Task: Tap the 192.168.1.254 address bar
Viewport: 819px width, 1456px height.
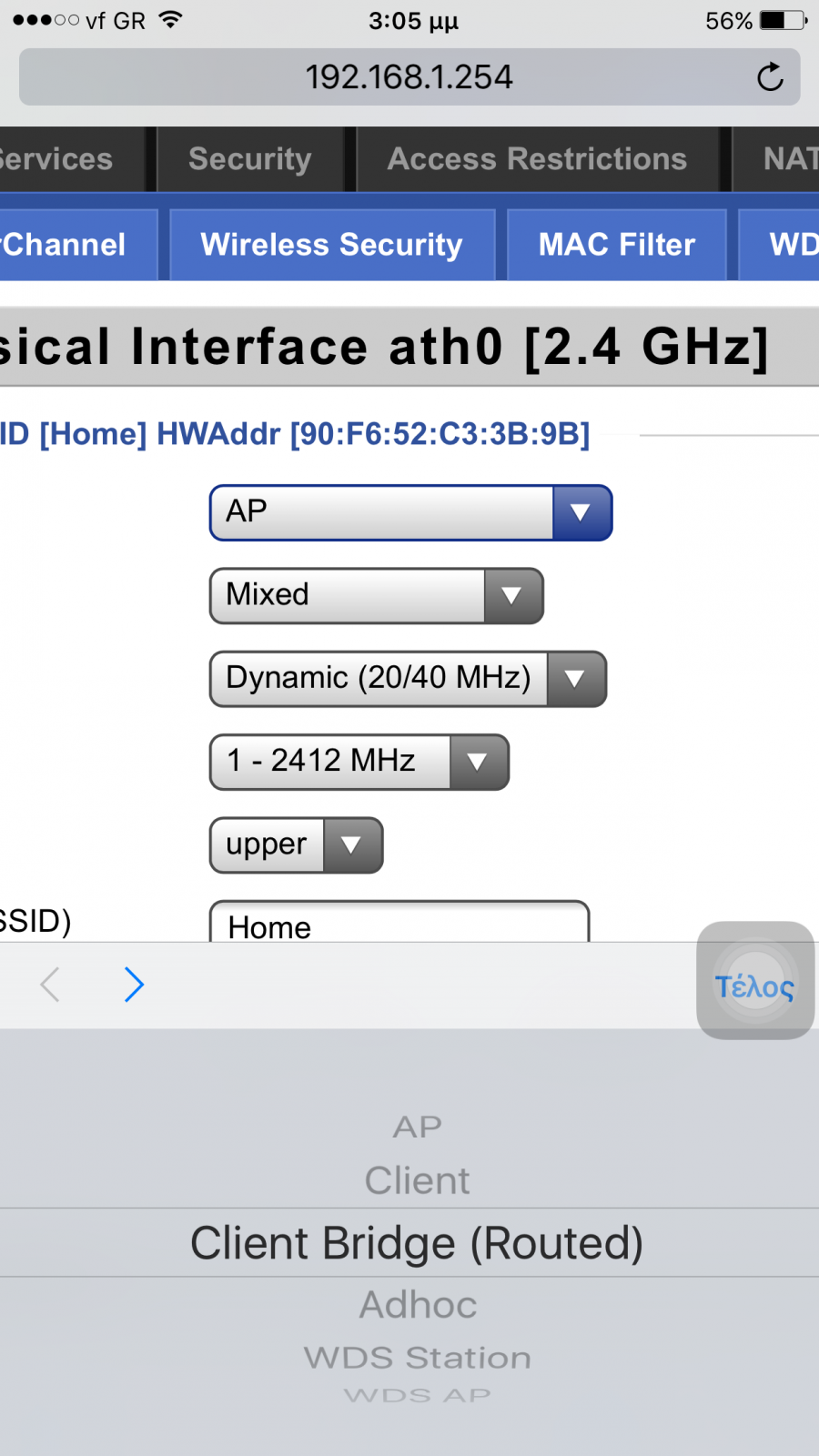Action: [x=409, y=77]
